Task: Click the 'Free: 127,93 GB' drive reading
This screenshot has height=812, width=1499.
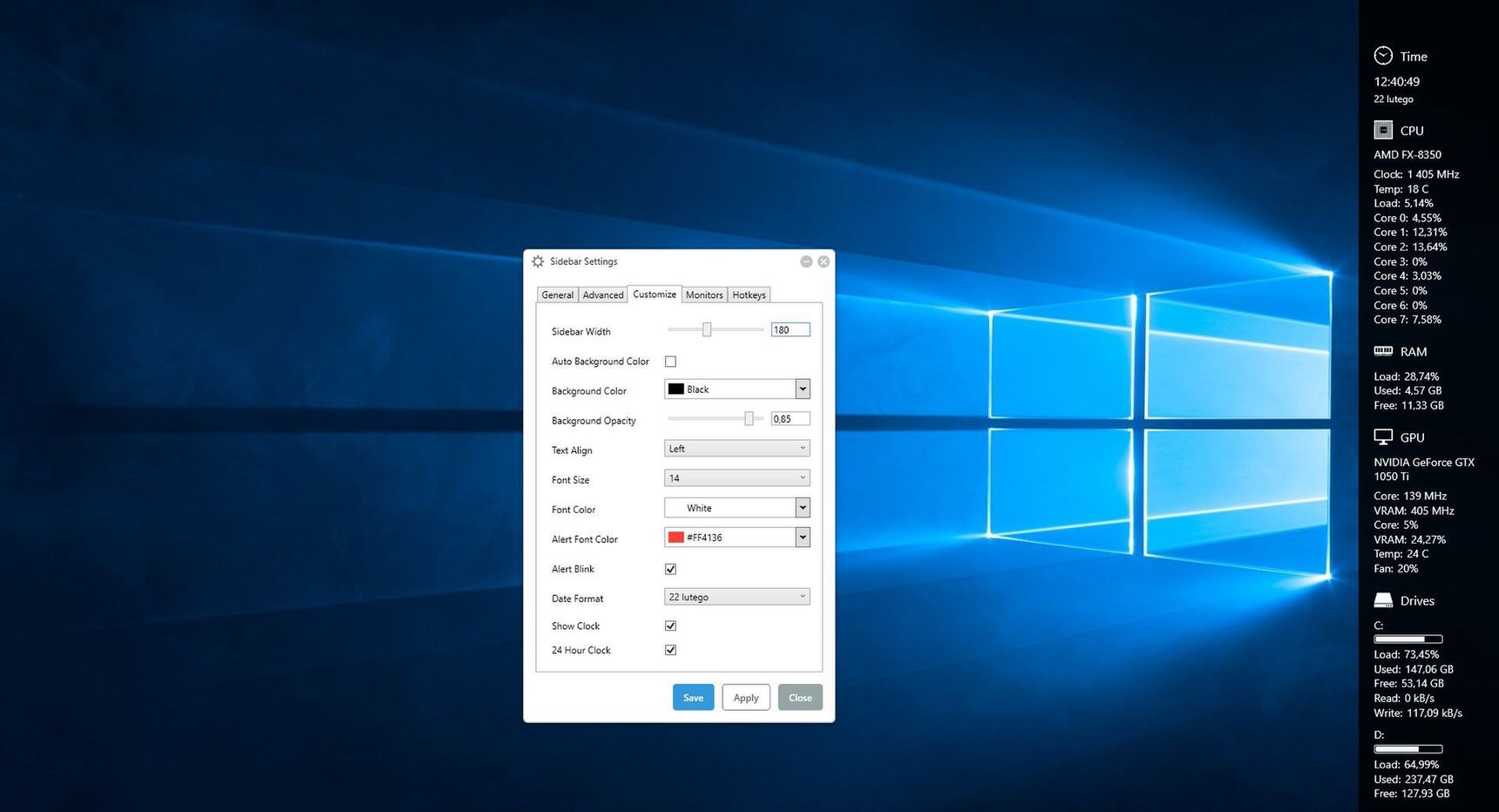Action: click(1412, 793)
